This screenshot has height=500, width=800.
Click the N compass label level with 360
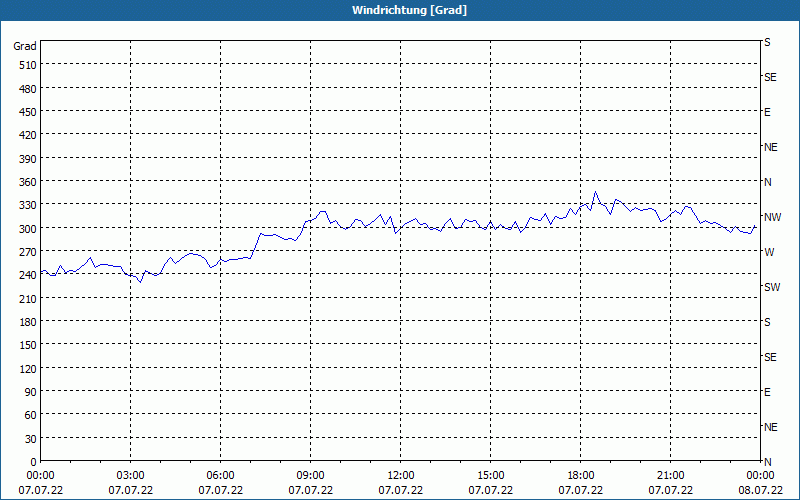768,182
